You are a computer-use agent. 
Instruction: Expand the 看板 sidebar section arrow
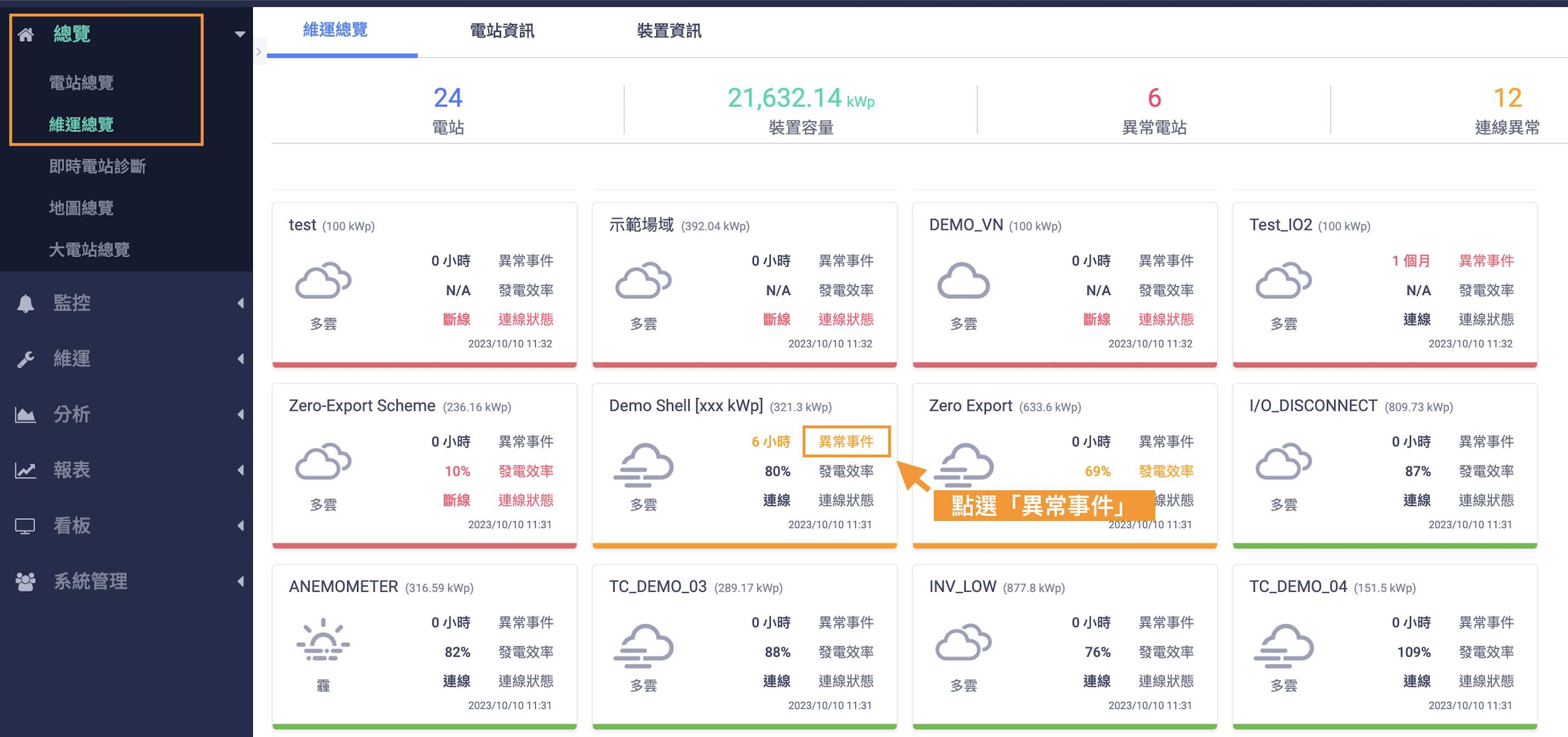pyautogui.click(x=241, y=526)
